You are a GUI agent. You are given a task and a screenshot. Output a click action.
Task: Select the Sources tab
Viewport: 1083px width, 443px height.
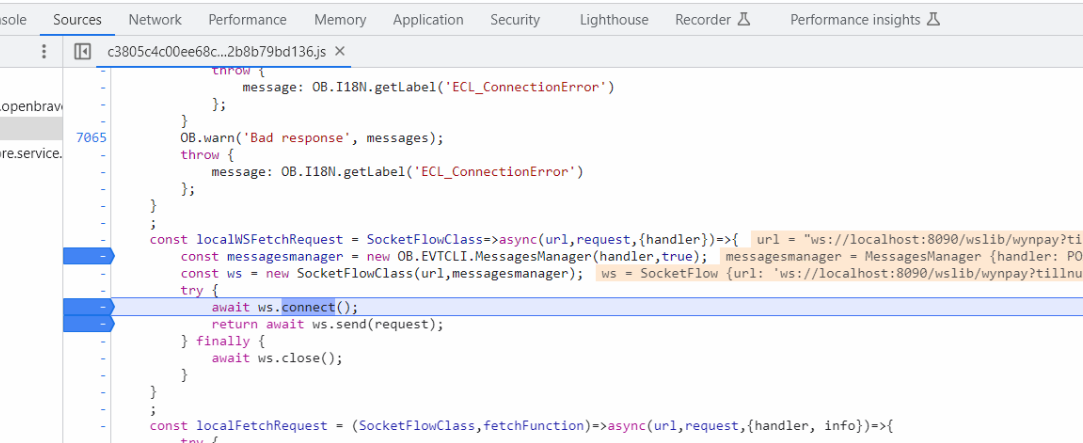(x=77, y=19)
